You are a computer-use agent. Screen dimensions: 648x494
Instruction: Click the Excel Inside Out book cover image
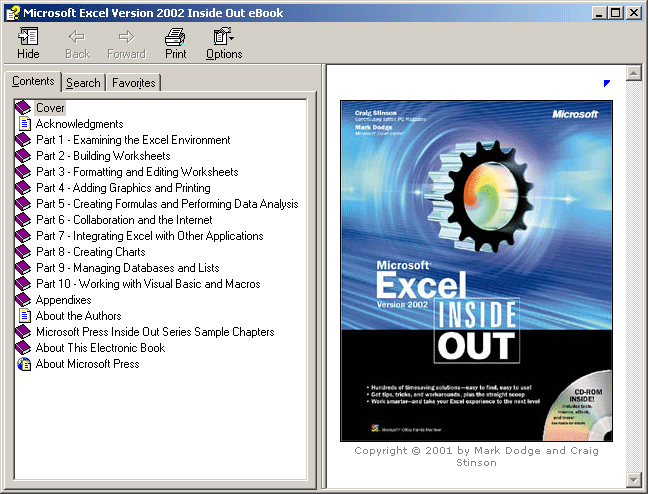[x=476, y=271]
